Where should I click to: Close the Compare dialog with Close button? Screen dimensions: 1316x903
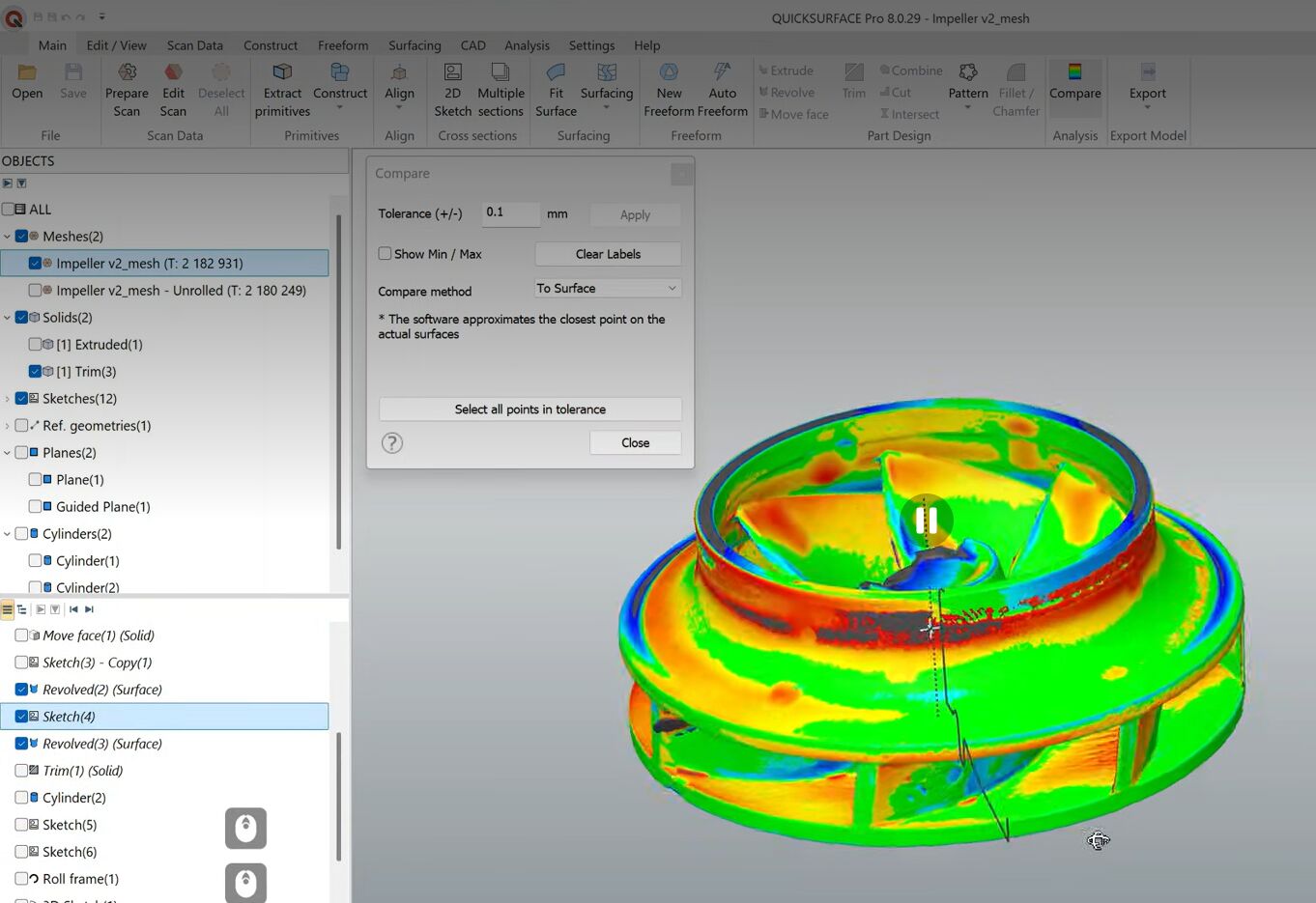[635, 443]
